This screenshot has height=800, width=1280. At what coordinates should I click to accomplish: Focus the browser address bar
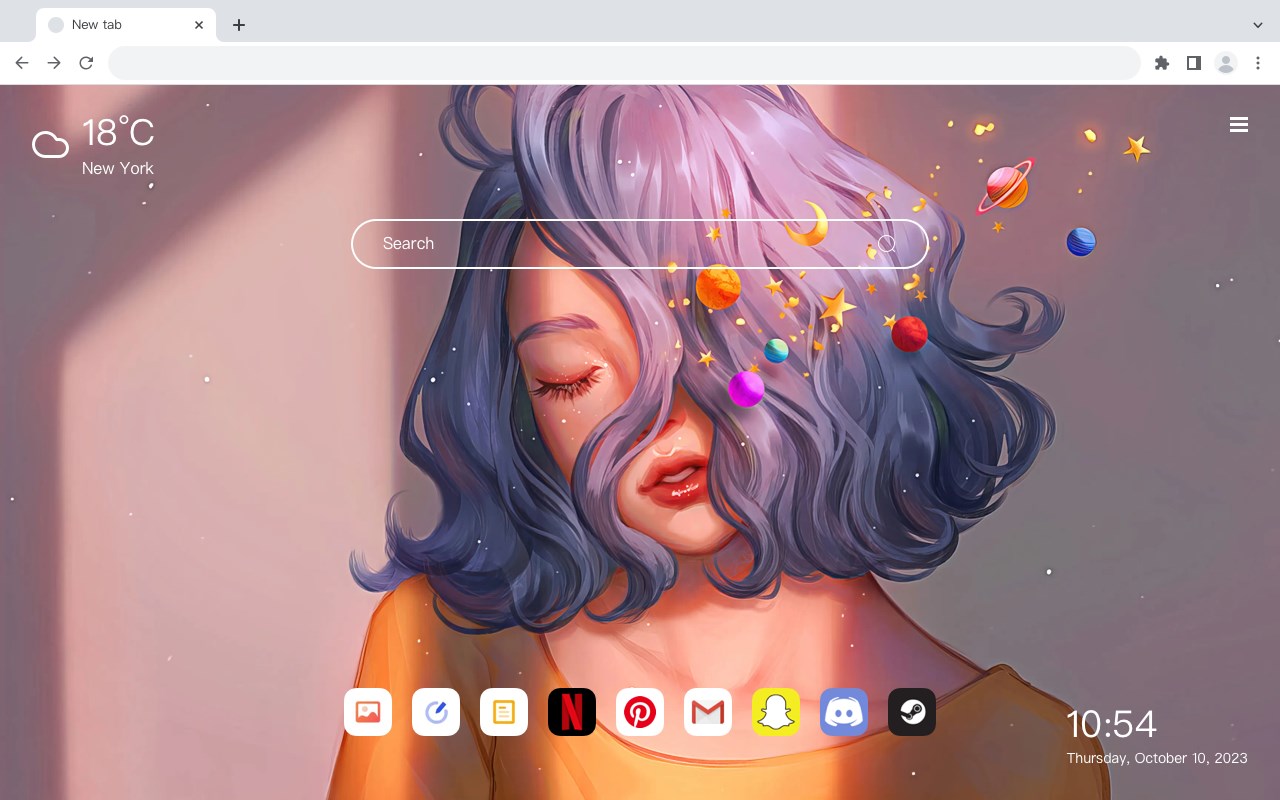pyautogui.click(x=624, y=63)
